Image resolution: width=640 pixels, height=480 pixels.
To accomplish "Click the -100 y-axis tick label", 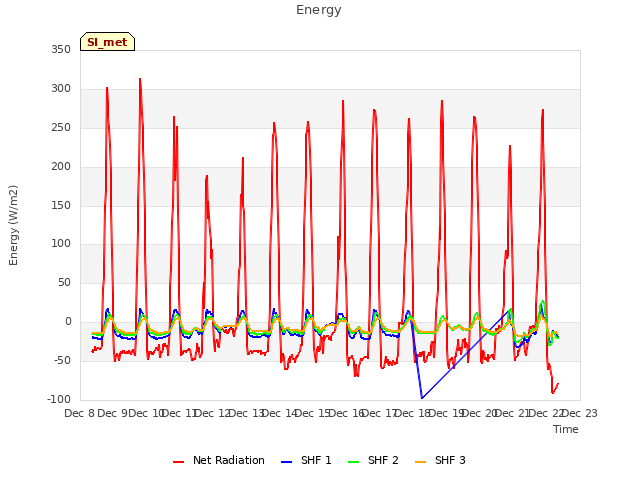I will (59, 400).
